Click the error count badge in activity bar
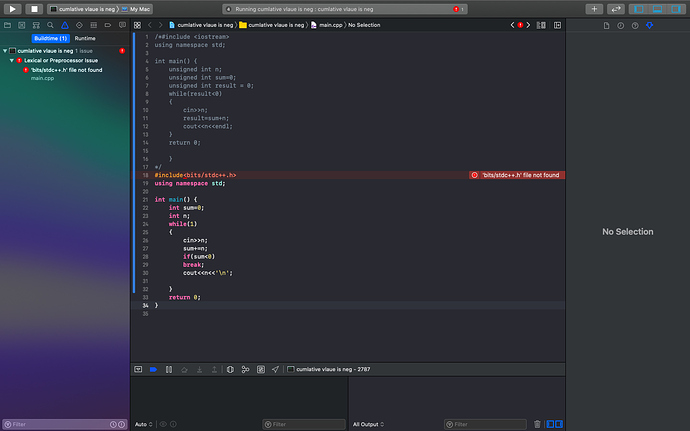Screen dimensions: 690x431 pos(458,9)
